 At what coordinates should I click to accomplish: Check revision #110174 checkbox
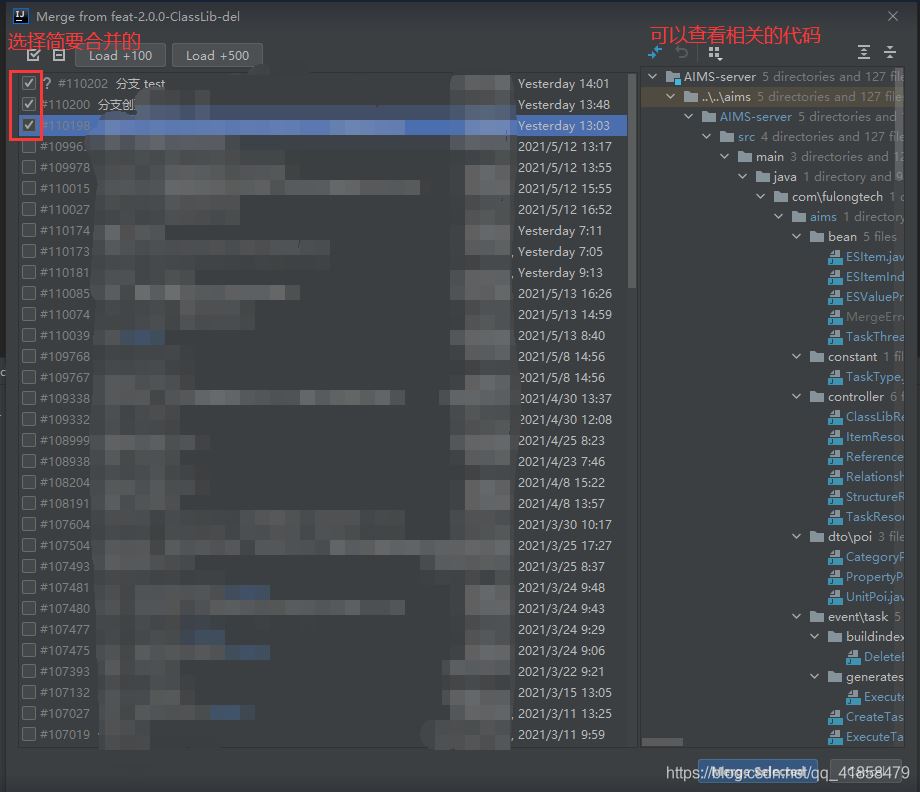pos(29,230)
